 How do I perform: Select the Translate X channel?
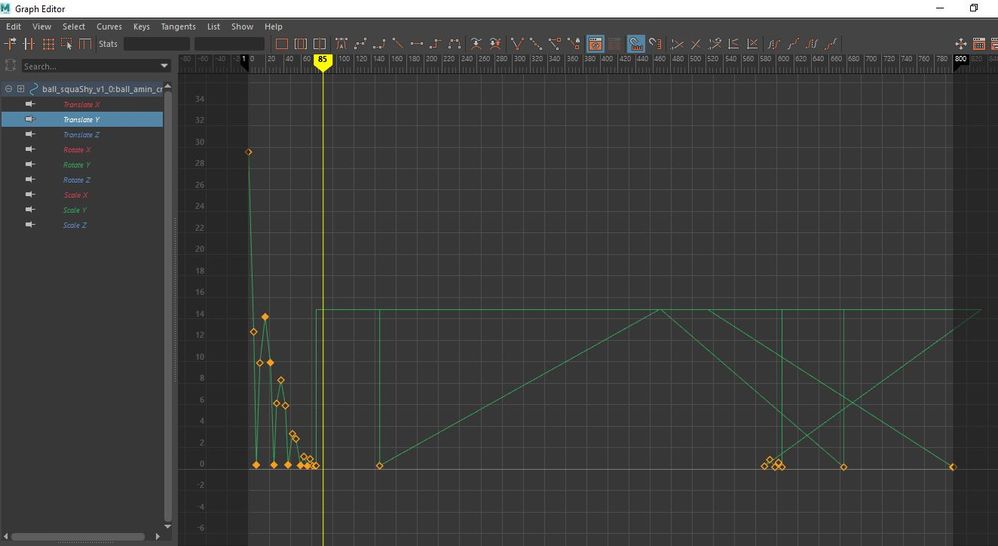[81, 104]
